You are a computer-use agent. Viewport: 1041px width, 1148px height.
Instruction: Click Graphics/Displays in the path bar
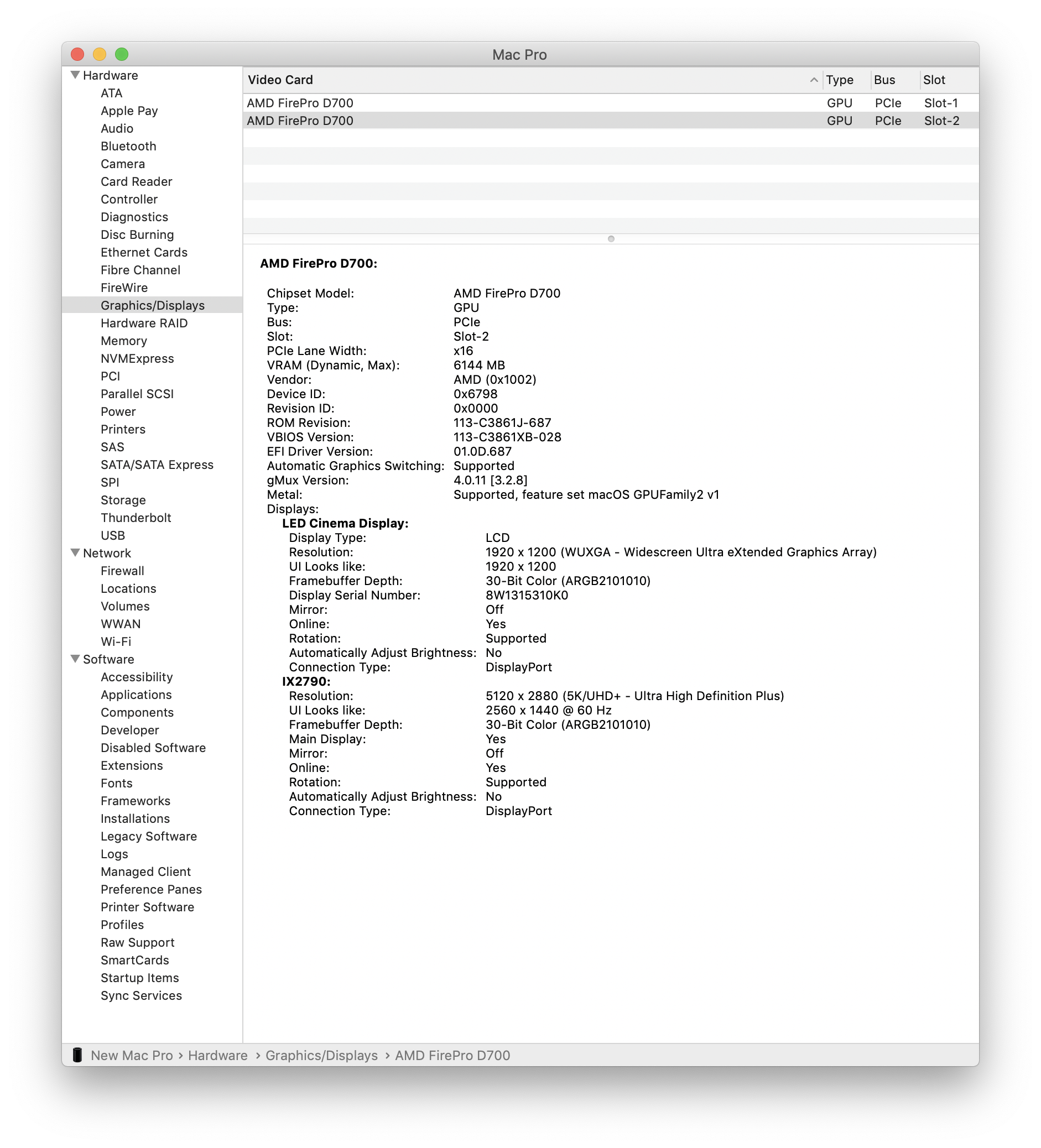321,1055
